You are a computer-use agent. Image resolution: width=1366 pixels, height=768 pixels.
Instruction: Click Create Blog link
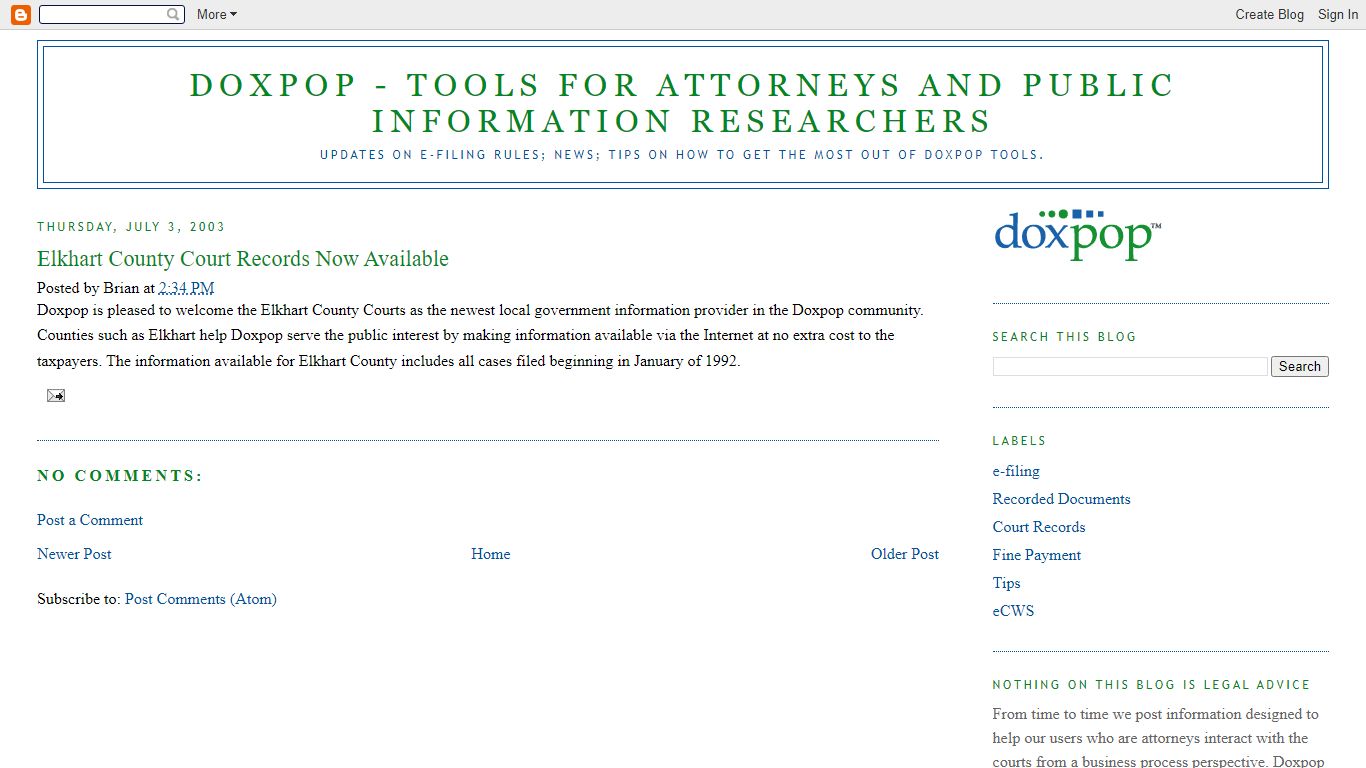point(1269,14)
